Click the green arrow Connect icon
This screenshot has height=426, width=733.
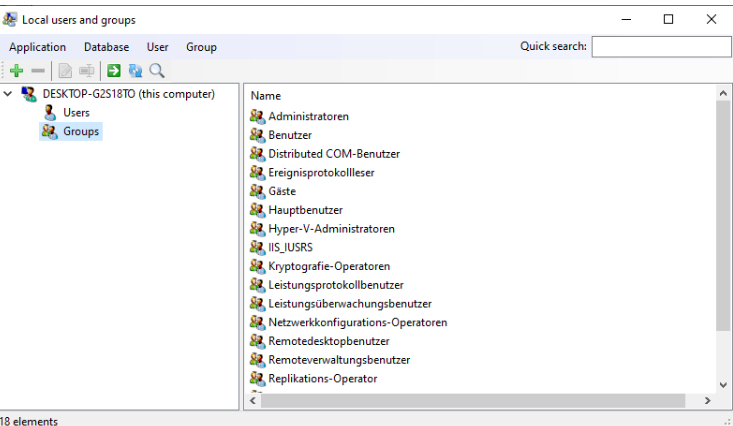[x=114, y=71]
